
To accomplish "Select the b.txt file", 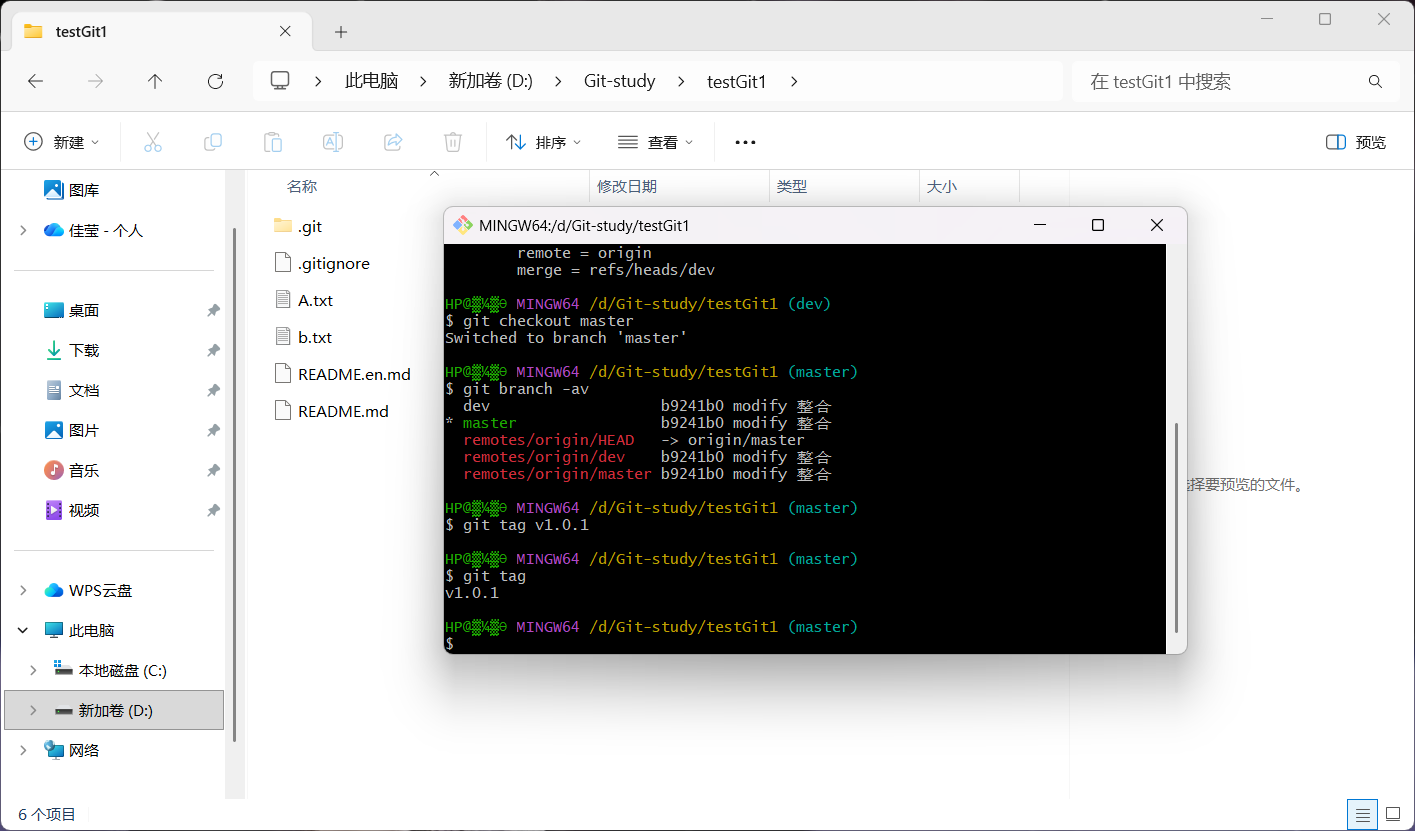I will point(315,338).
